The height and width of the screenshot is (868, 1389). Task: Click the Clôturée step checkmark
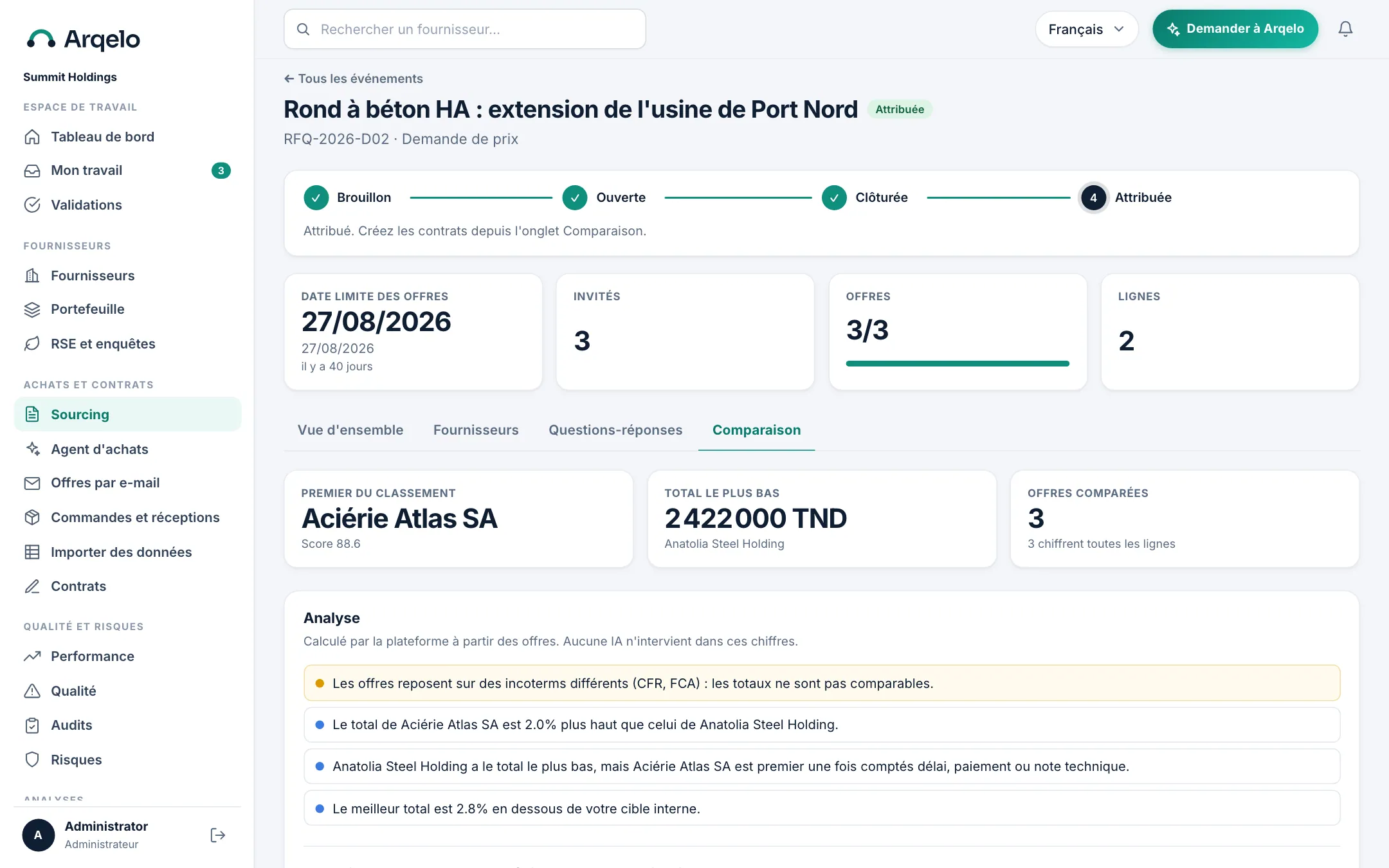pyautogui.click(x=834, y=198)
